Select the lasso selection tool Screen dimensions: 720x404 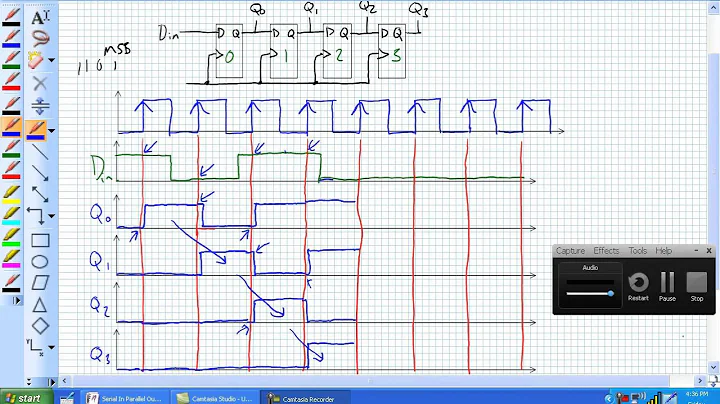pyautogui.click(x=40, y=38)
